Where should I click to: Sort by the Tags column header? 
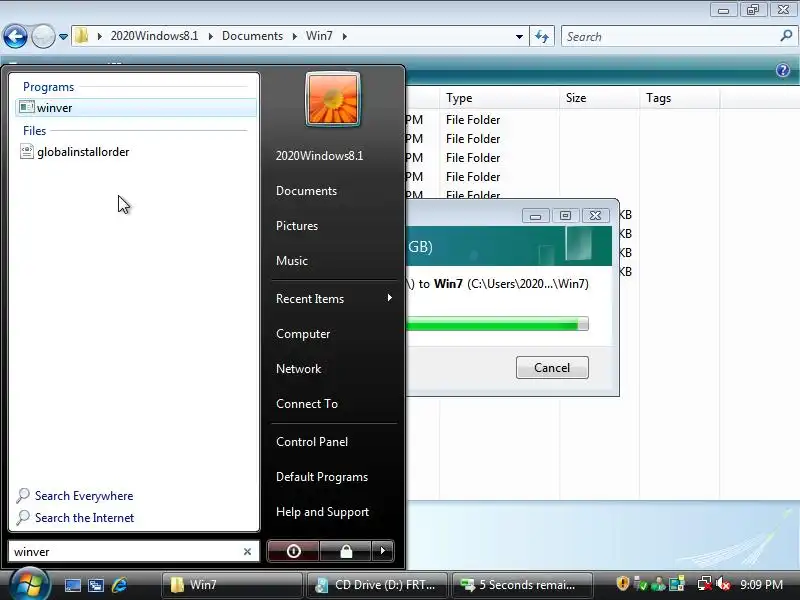pyautogui.click(x=680, y=98)
